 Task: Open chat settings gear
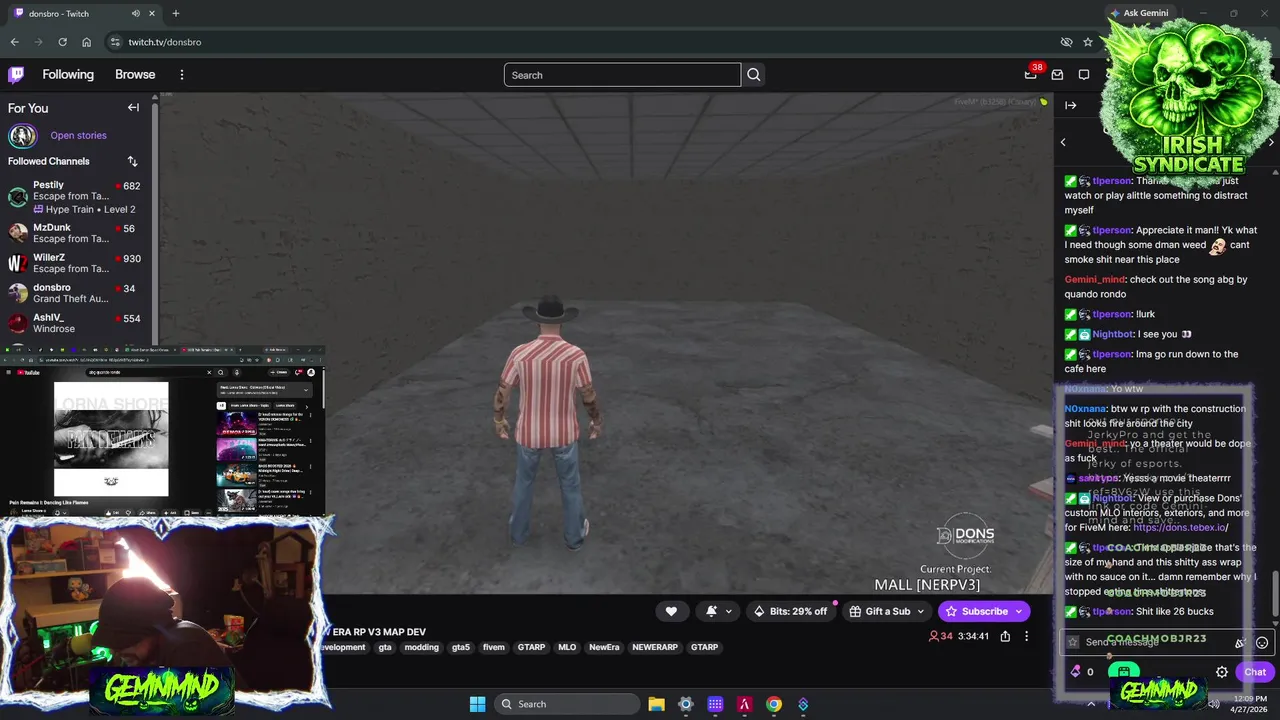(x=1222, y=672)
